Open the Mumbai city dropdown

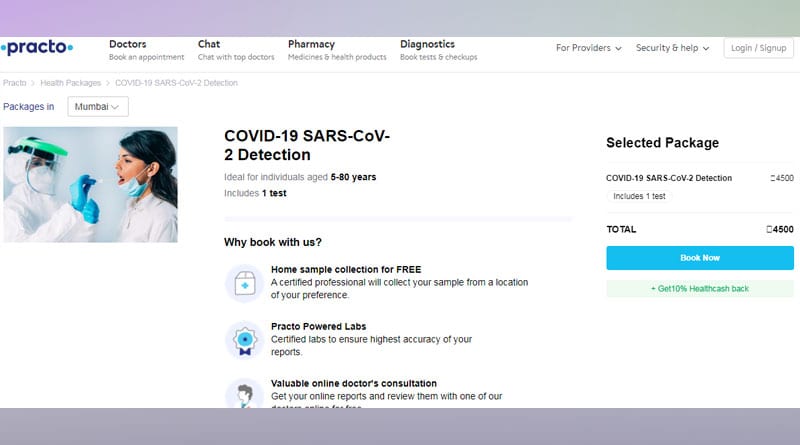coord(97,107)
